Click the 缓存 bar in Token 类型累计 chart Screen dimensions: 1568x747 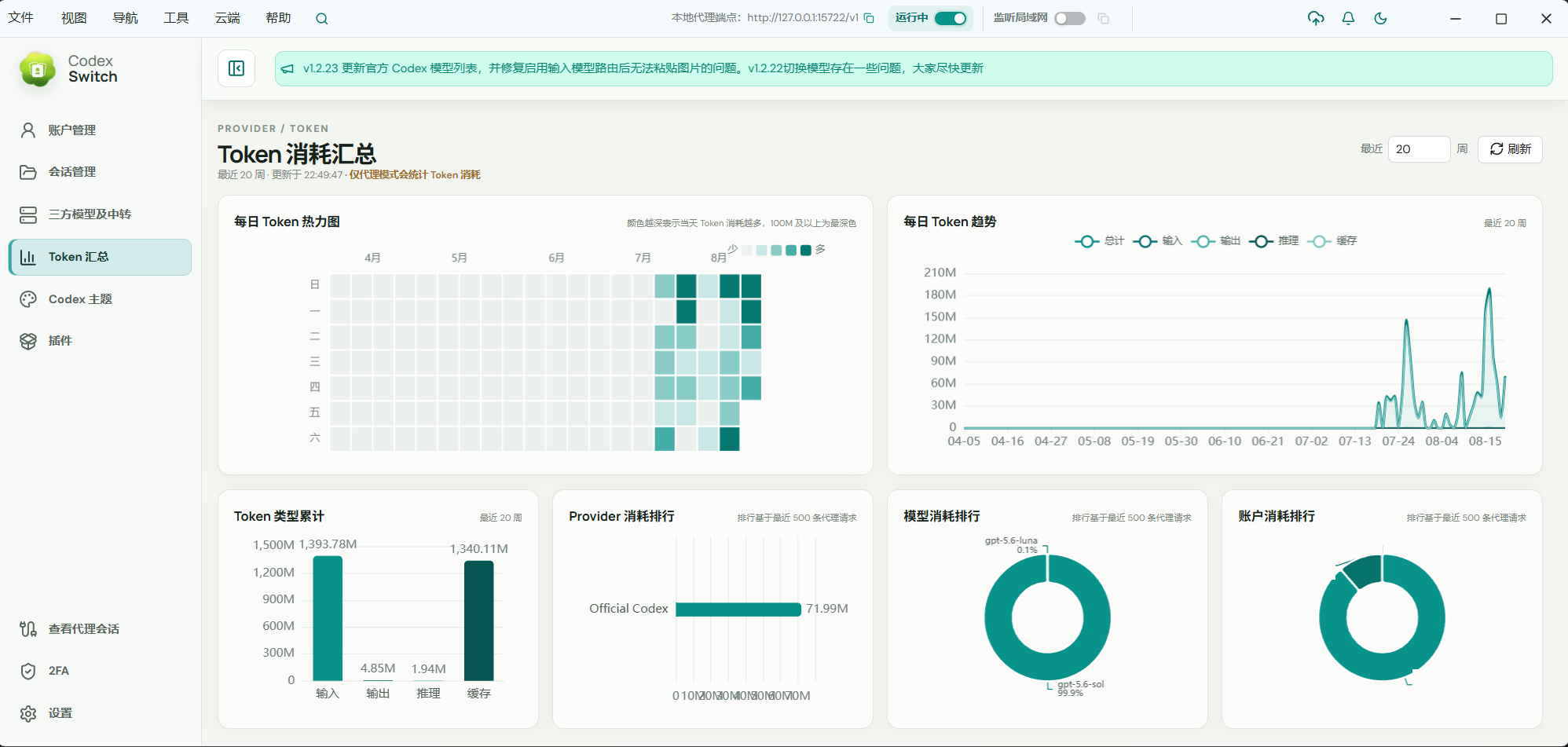(x=478, y=621)
